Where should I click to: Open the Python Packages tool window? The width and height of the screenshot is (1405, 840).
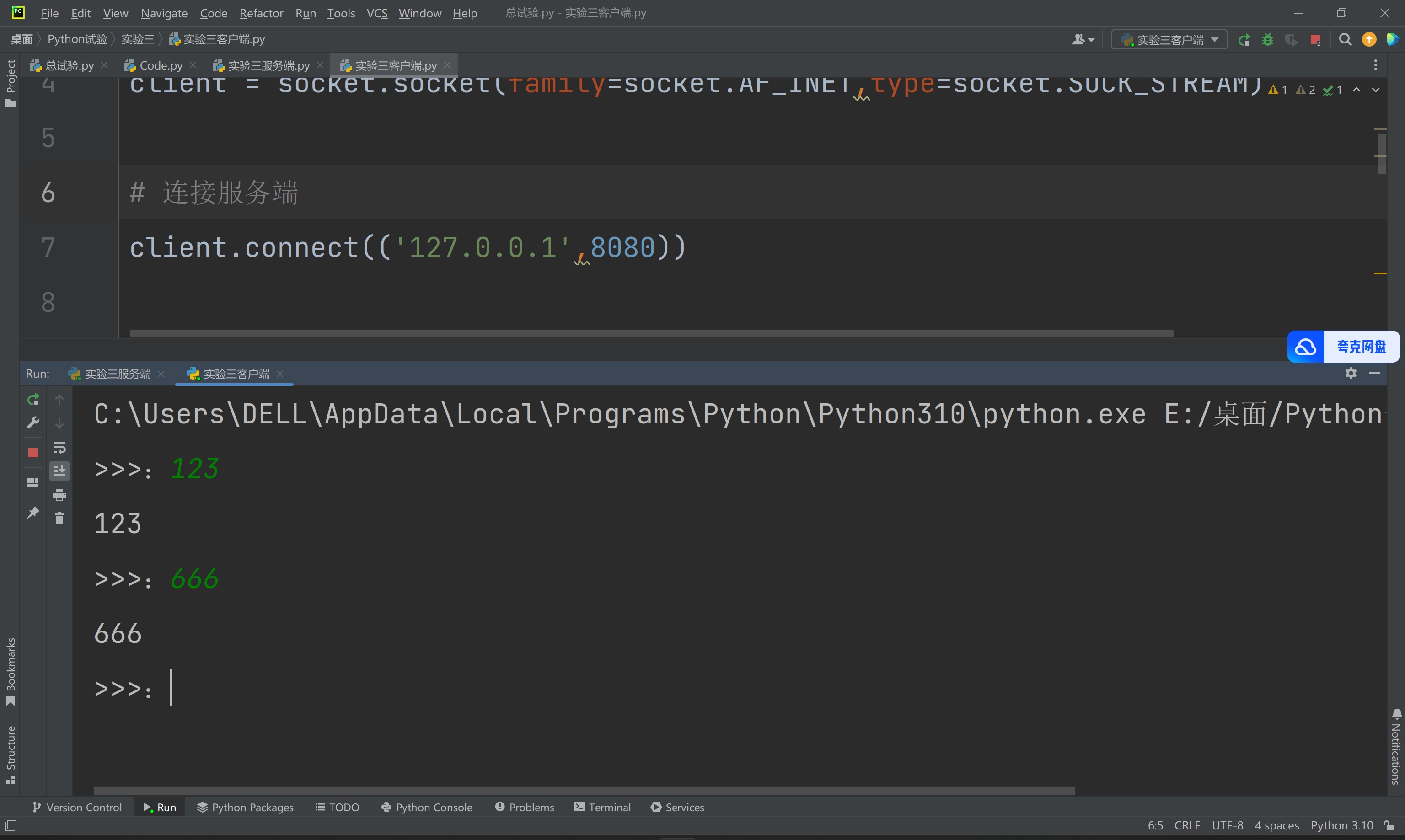click(x=245, y=807)
